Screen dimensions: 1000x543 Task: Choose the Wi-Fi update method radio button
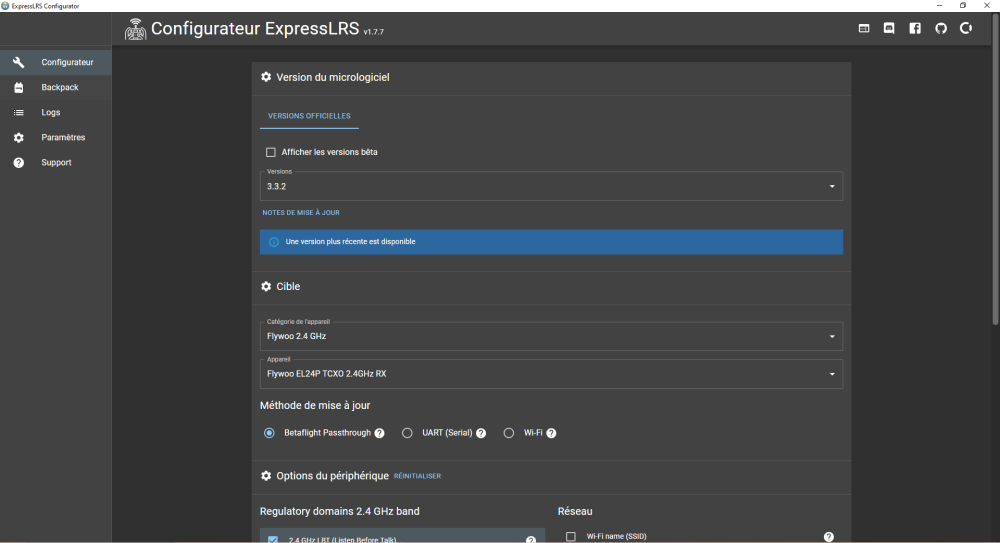(509, 433)
